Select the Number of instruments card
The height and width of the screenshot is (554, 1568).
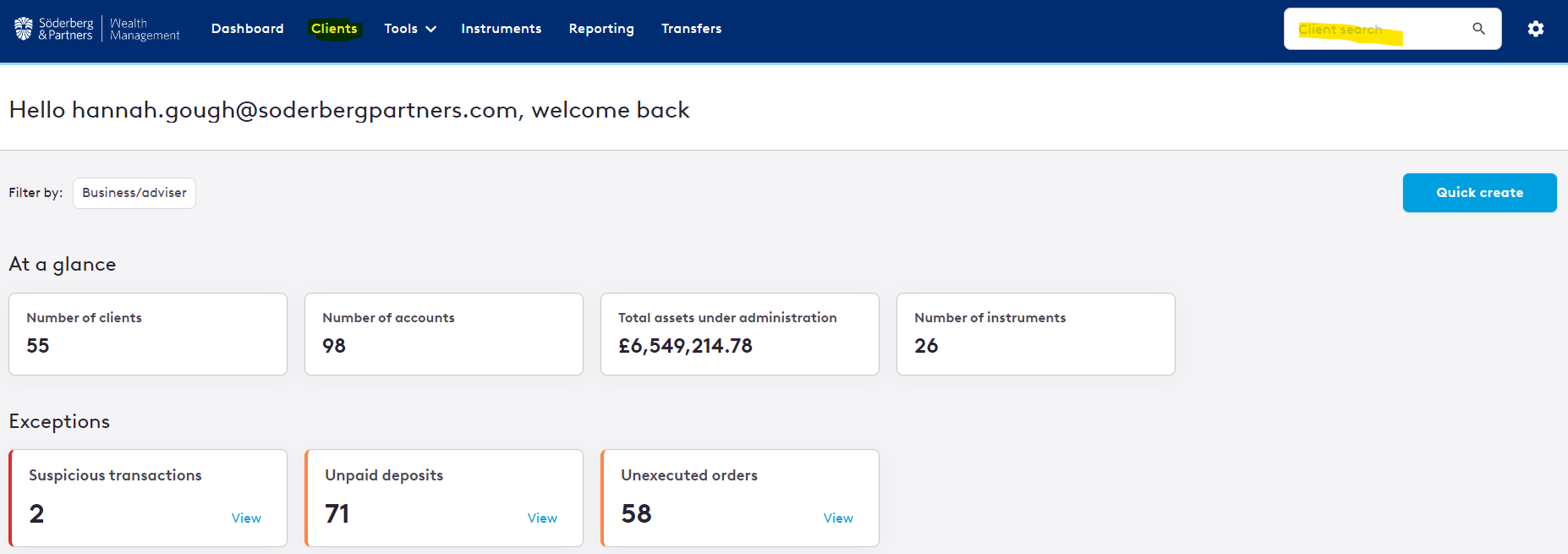point(1036,334)
